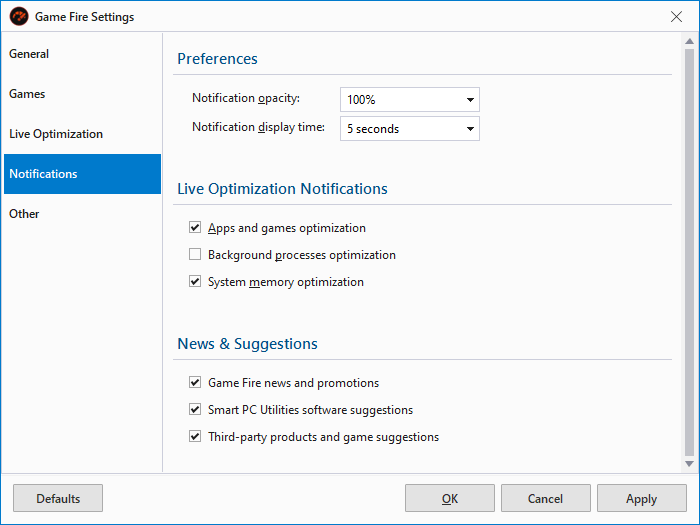Disable Game Fire news and promotions

(195, 383)
